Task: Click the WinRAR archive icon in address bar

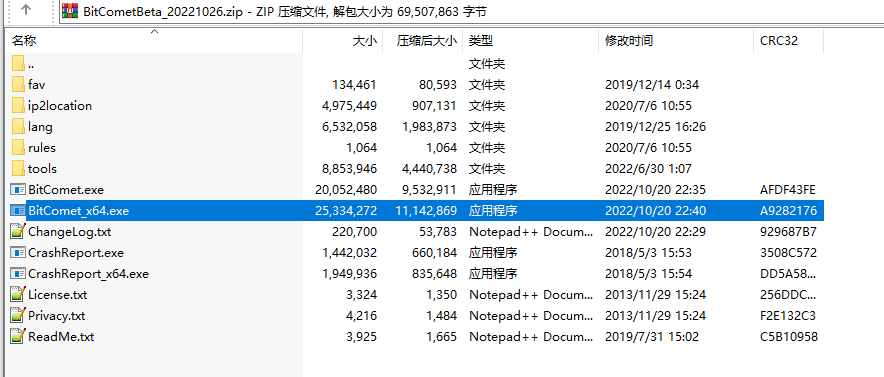Action: [x=70, y=11]
